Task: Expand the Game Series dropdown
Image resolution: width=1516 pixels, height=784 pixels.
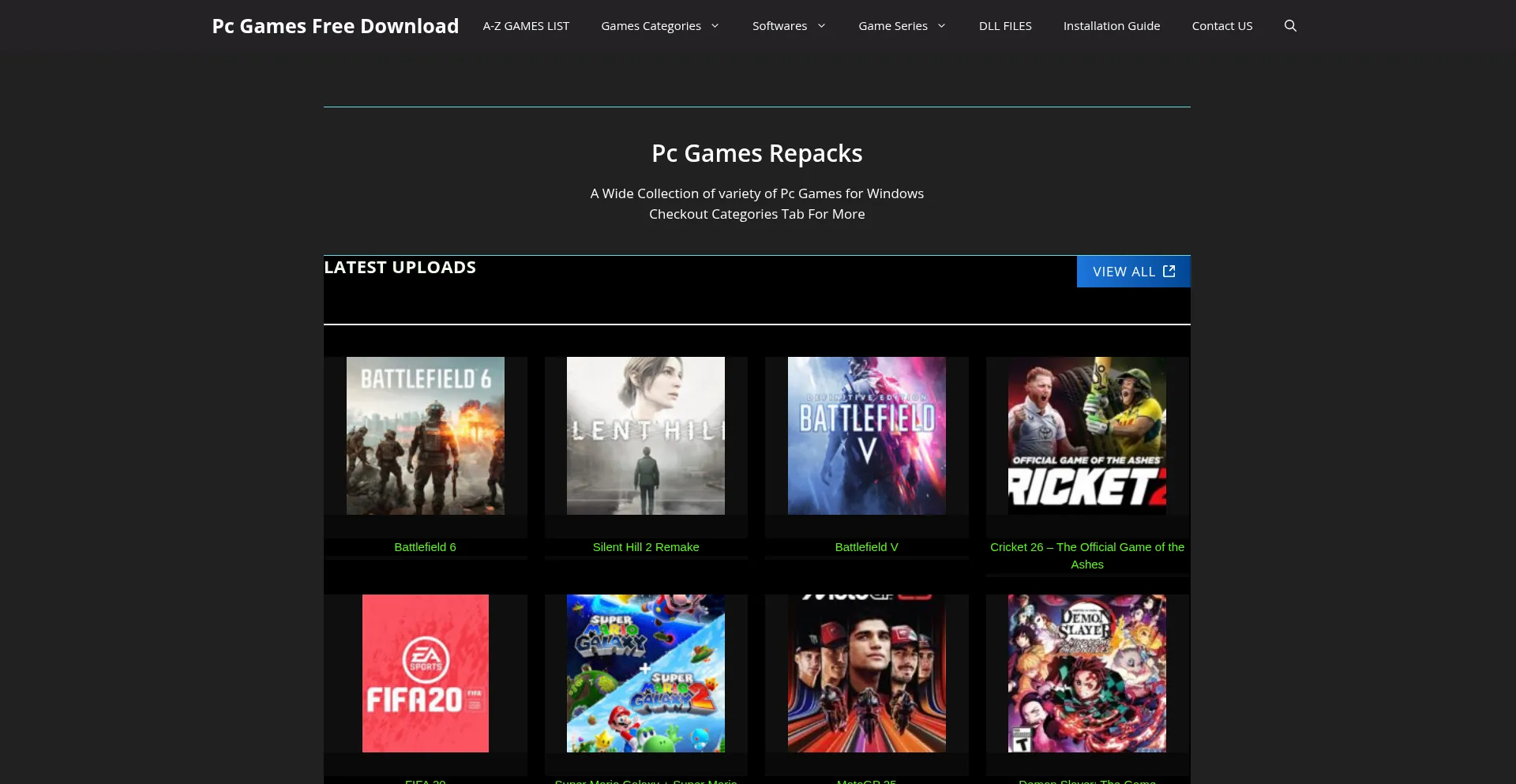Action: [x=902, y=26]
